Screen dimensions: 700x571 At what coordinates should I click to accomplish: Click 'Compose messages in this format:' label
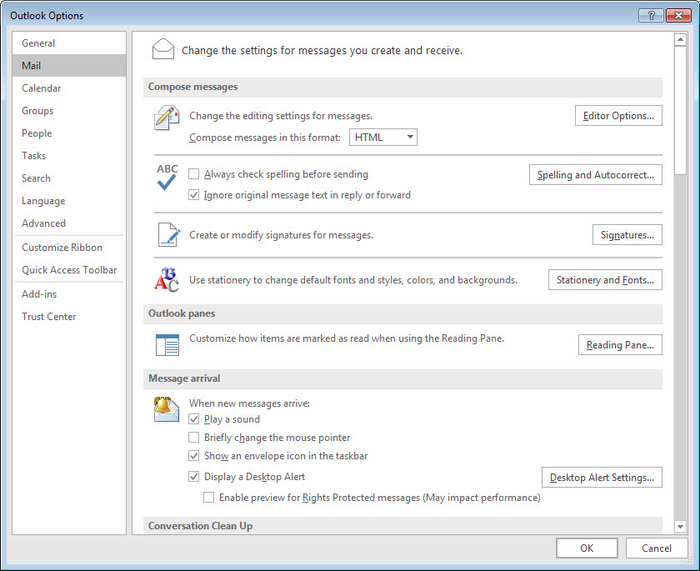[265, 138]
